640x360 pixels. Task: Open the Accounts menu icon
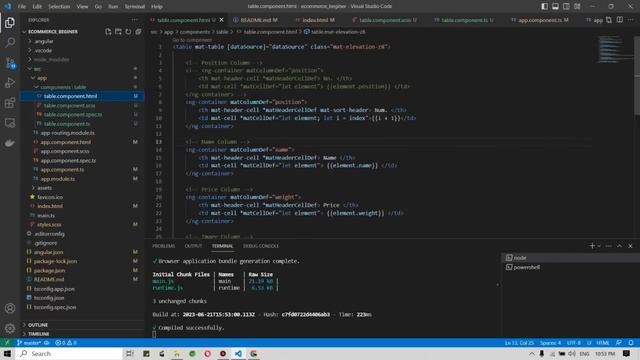(10, 308)
